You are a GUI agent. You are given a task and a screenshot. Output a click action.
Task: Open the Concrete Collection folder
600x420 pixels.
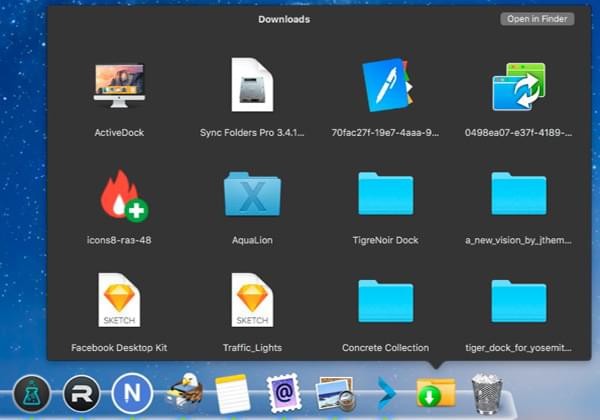click(x=386, y=301)
